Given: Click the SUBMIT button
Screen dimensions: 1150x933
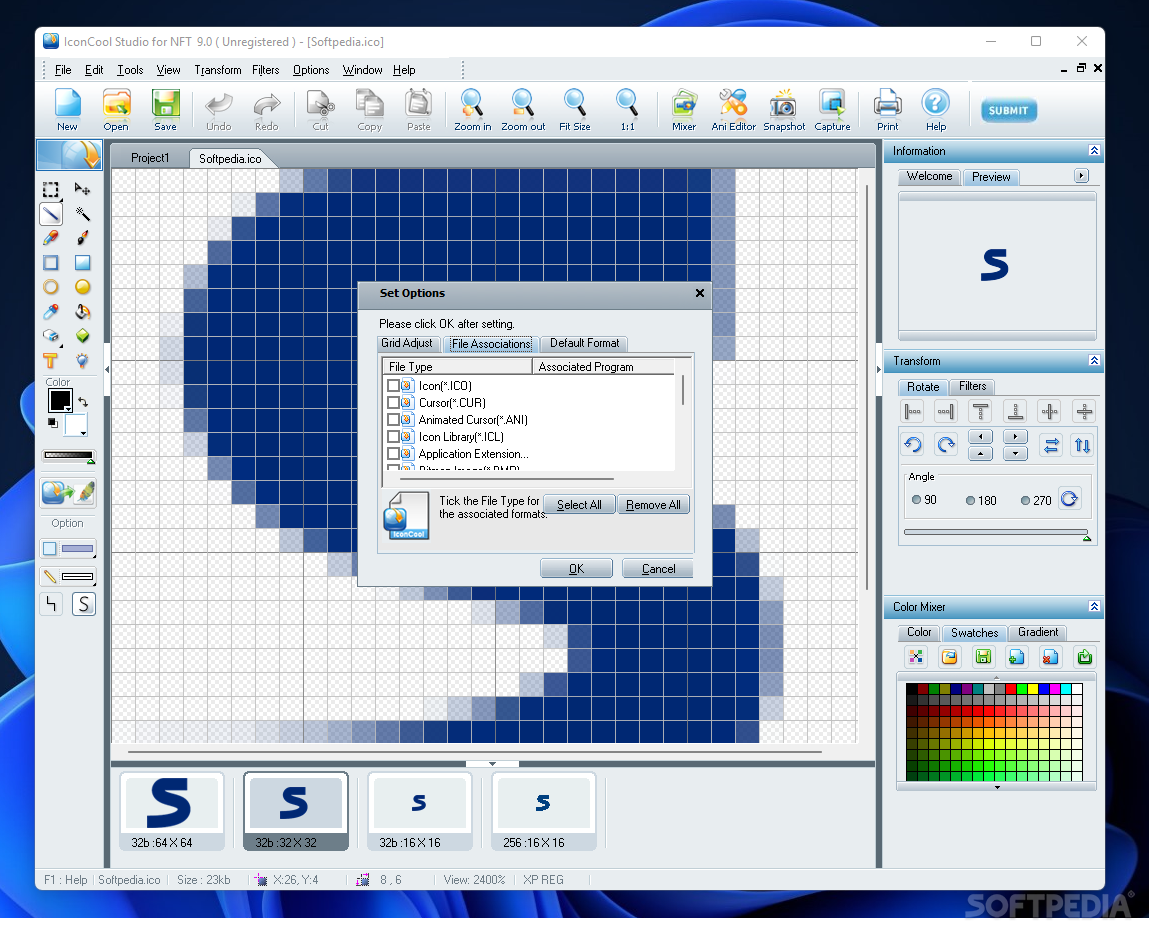Looking at the screenshot, I should tap(1008, 111).
